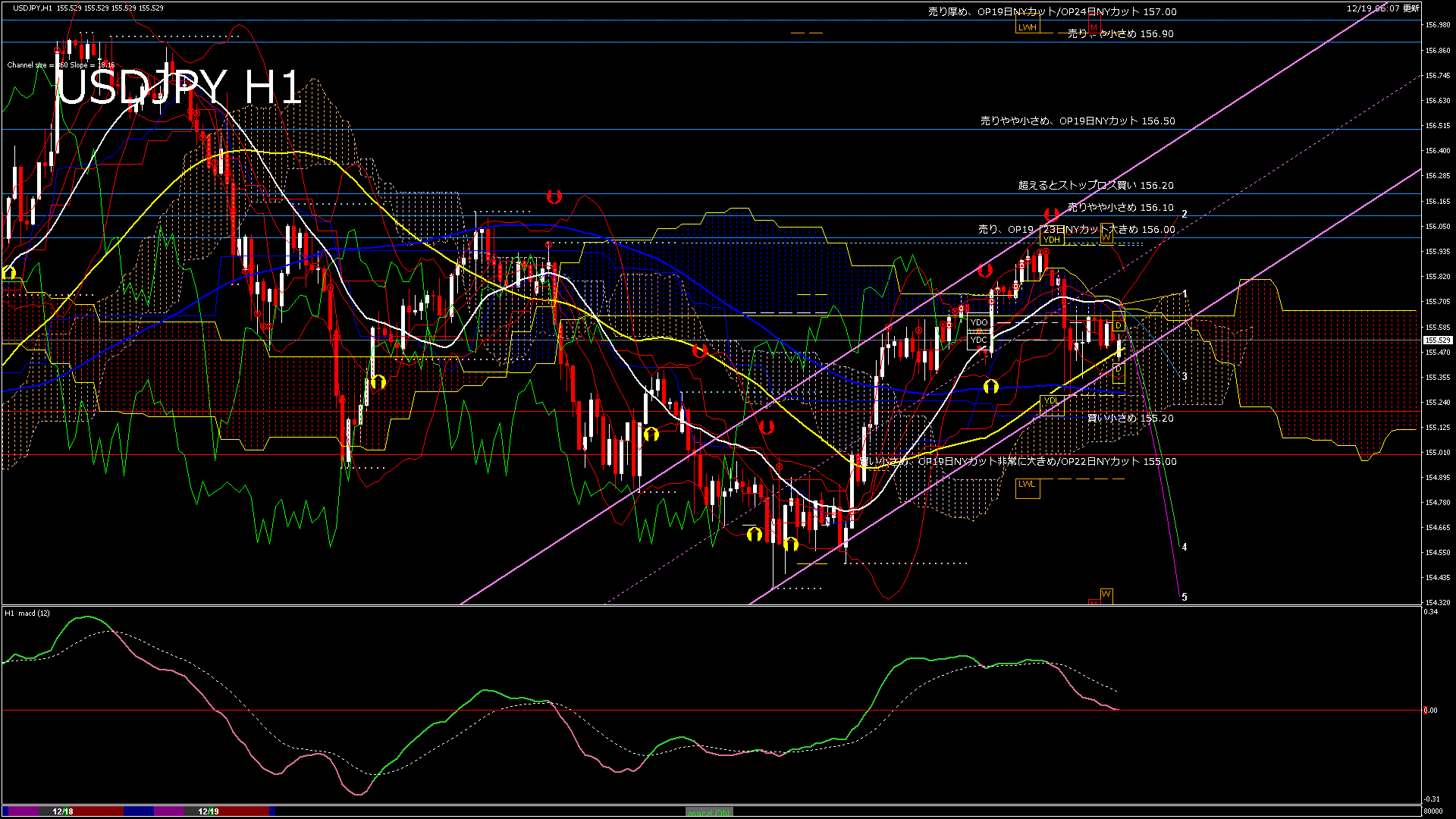Viewport: 1456px width, 819px height.
Task: Click the current price tag 155.529
Action: [x=1438, y=340]
